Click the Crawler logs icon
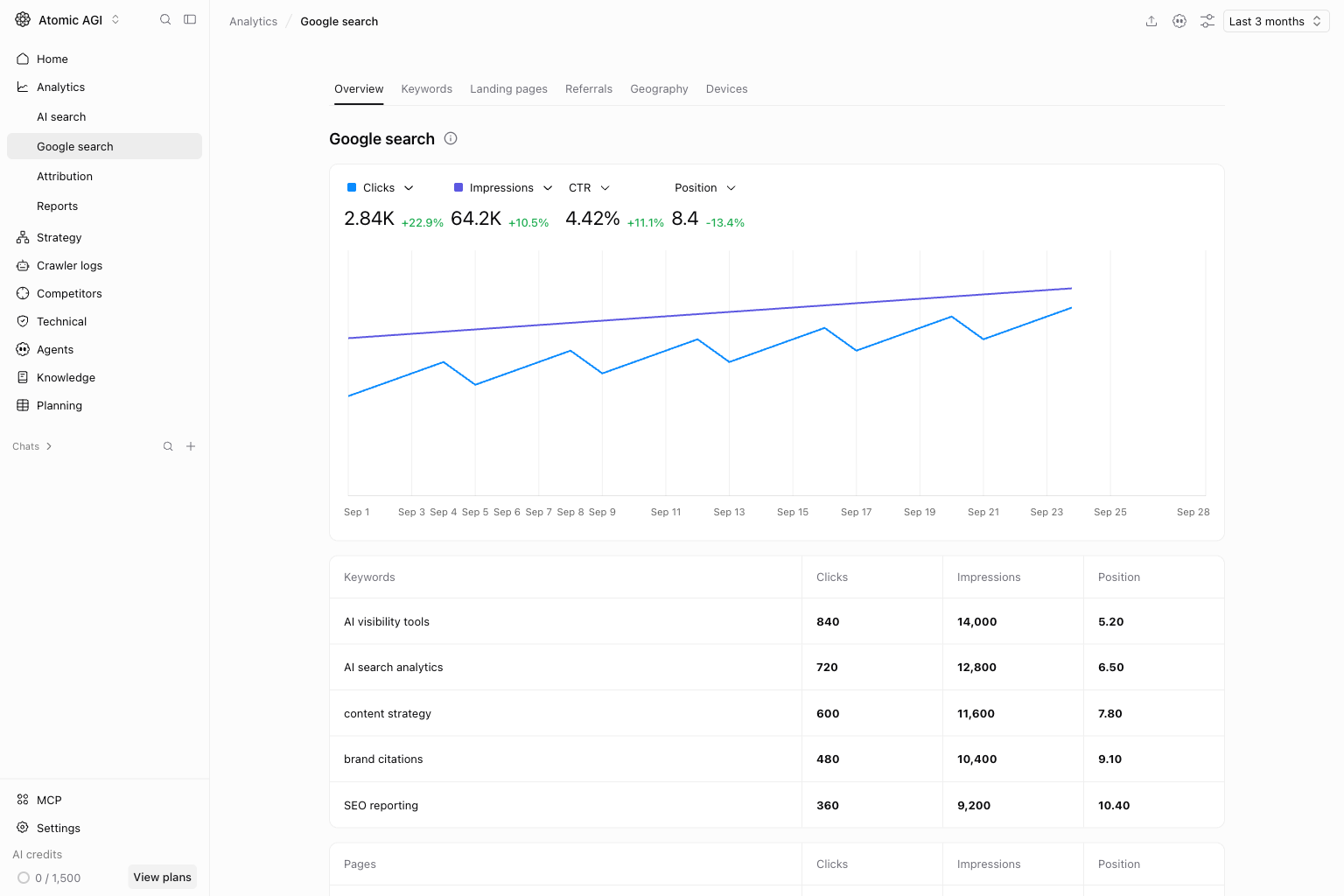Image resolution: width=1344 pixels, height=896 pixels. 23,265
